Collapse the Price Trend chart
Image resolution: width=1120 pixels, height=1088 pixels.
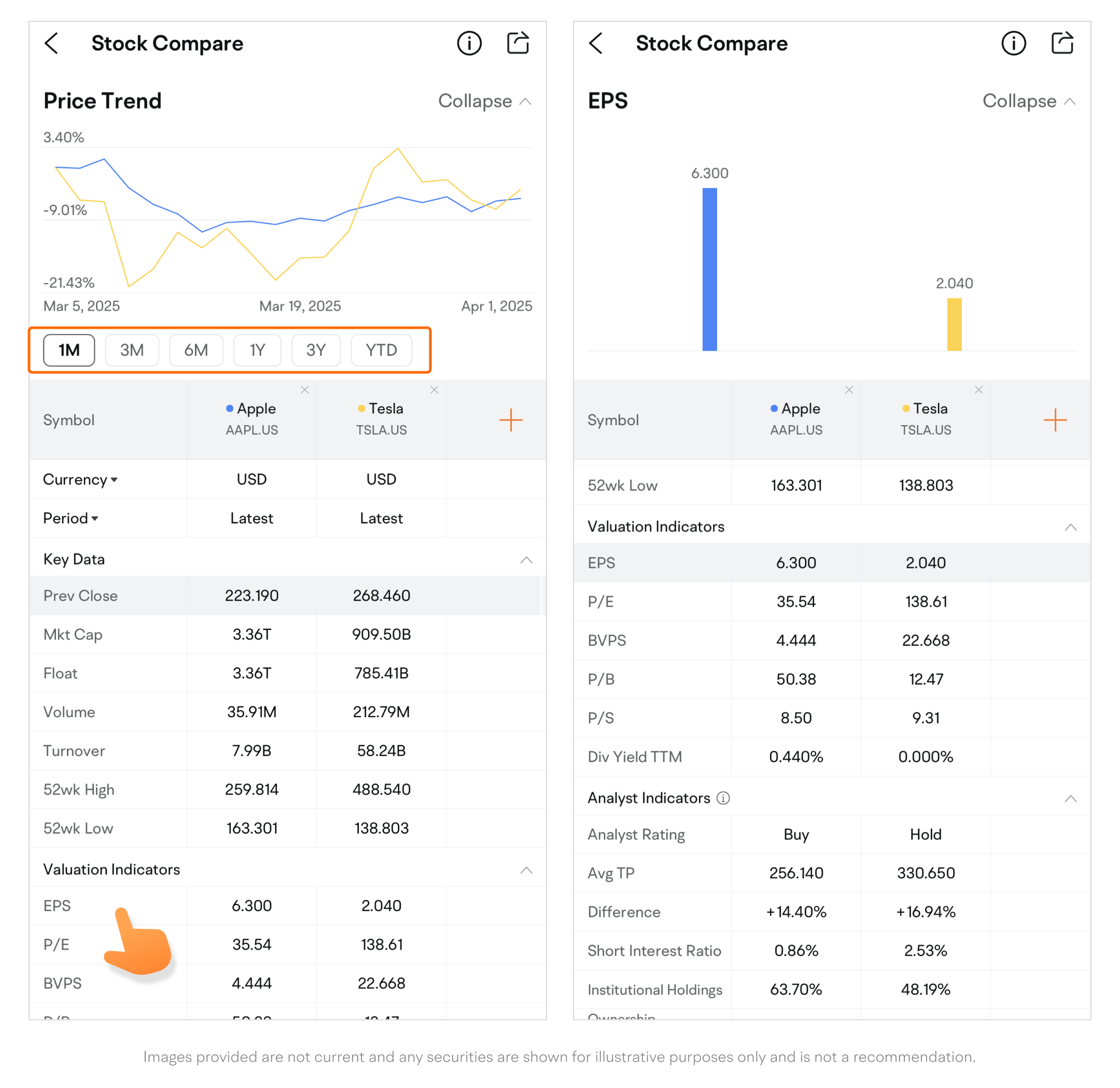click(485, 101)
